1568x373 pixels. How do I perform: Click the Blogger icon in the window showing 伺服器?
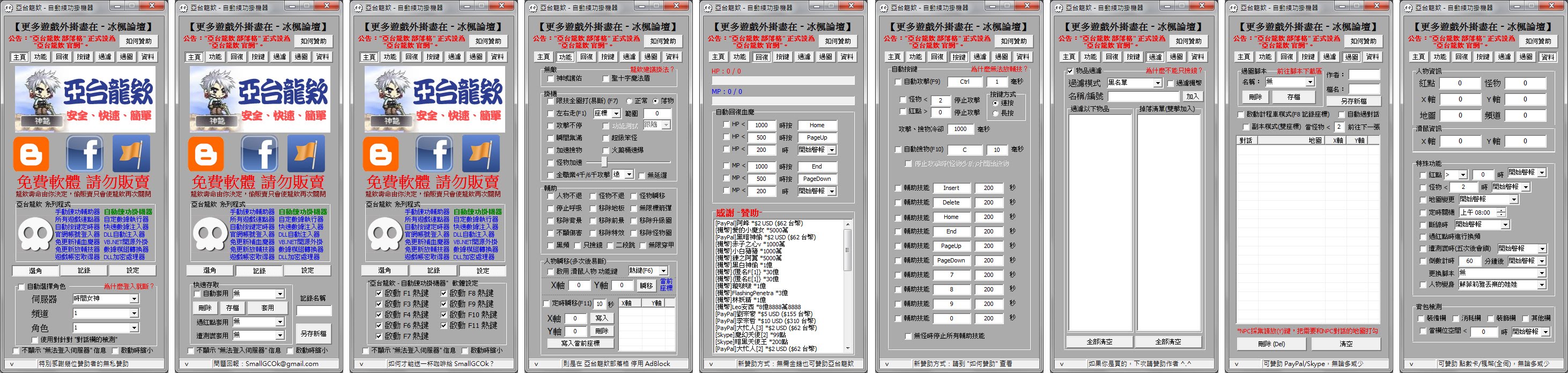click(x=31, y=152)
